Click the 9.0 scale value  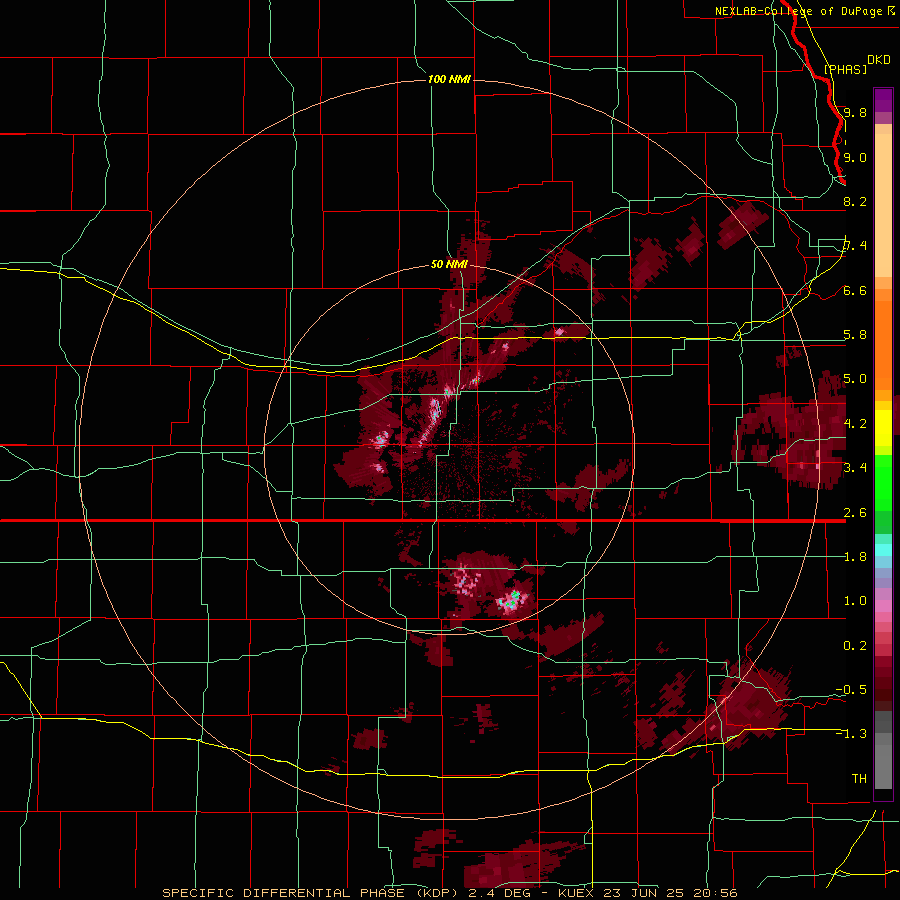855,157
